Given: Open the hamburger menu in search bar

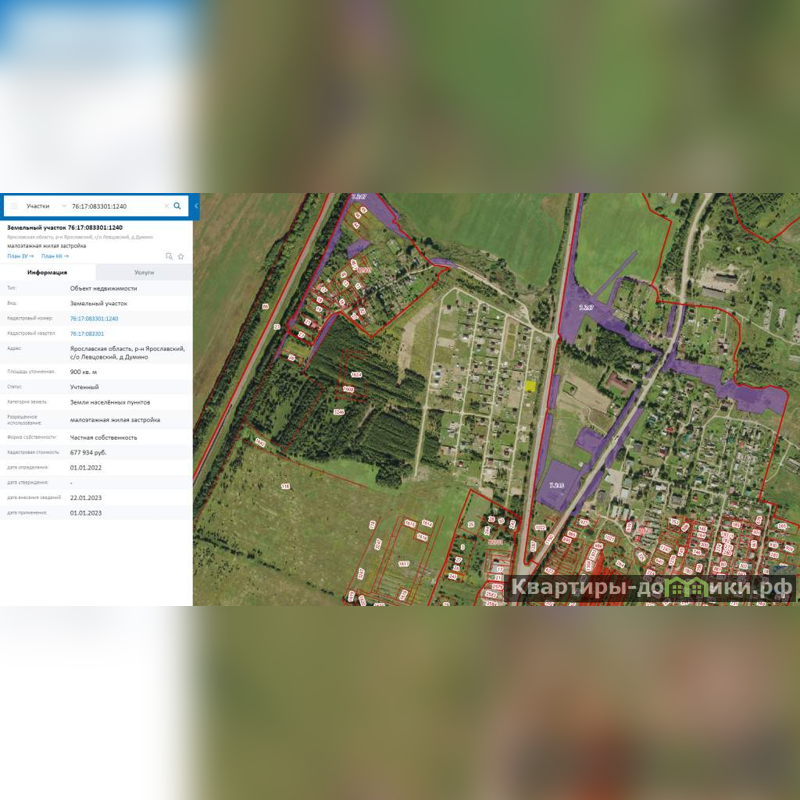Looking at the screenshot, I should click(x=13, y=206).
